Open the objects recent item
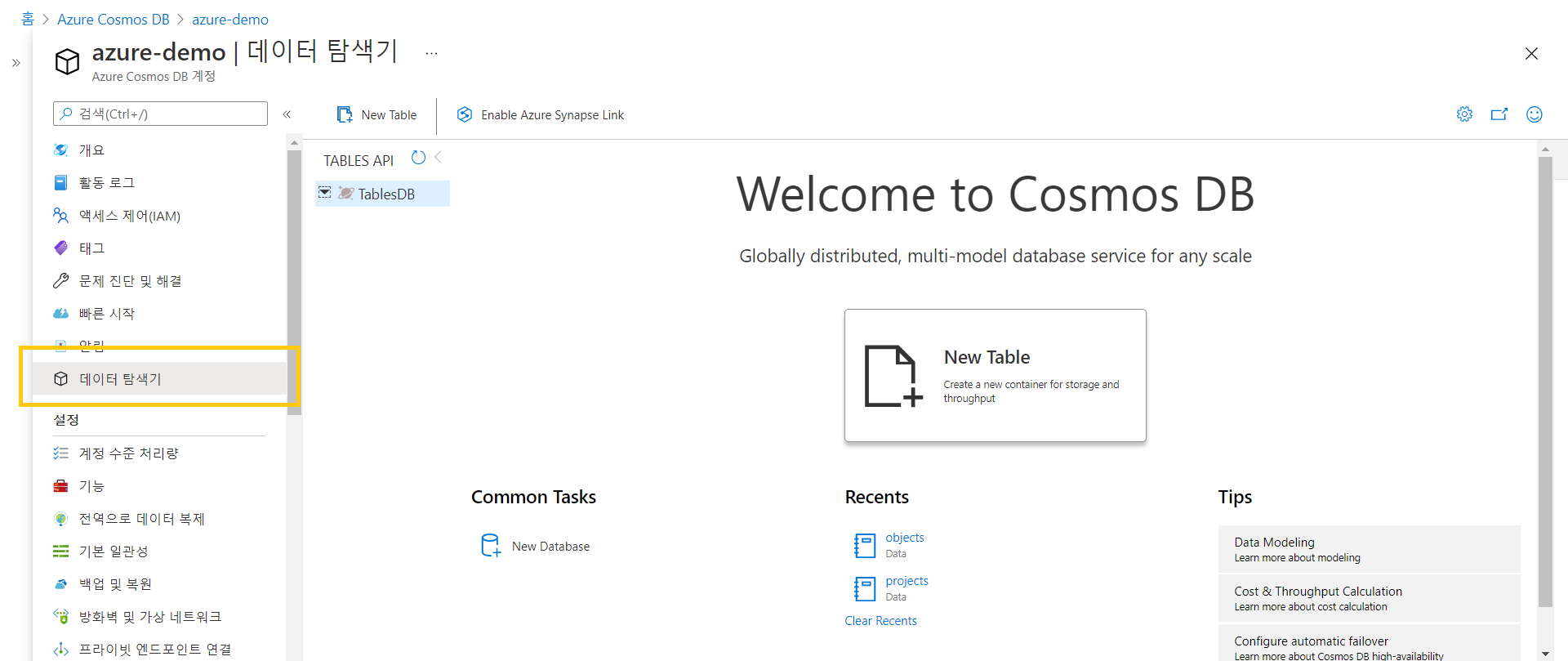The image size is (1568, 661). (904, 538)
